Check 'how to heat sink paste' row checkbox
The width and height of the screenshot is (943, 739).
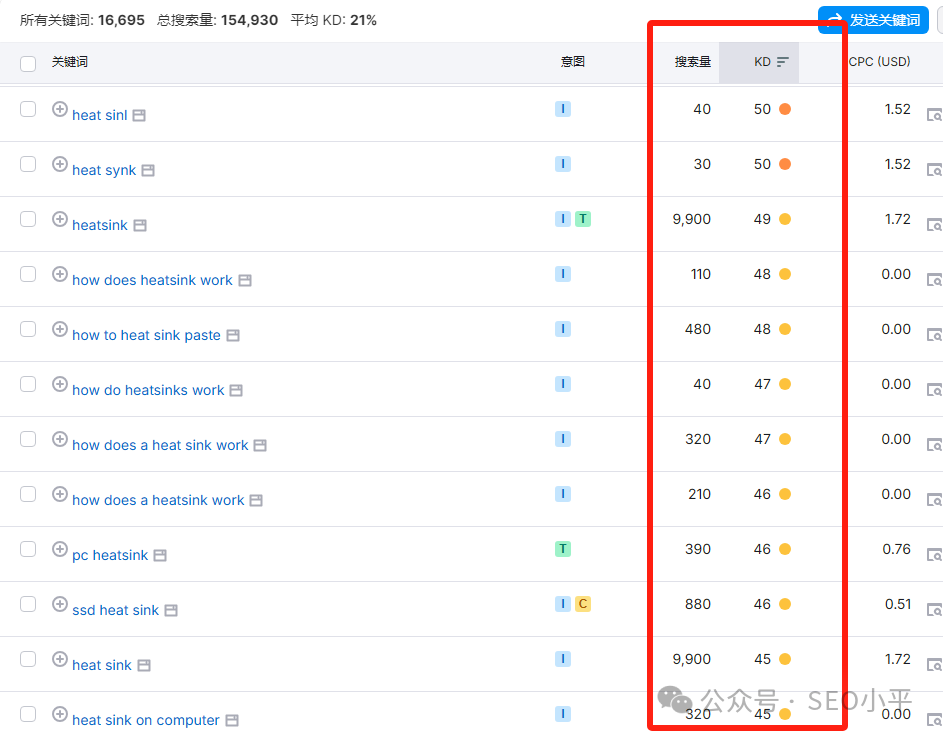[x=28, y=329]
